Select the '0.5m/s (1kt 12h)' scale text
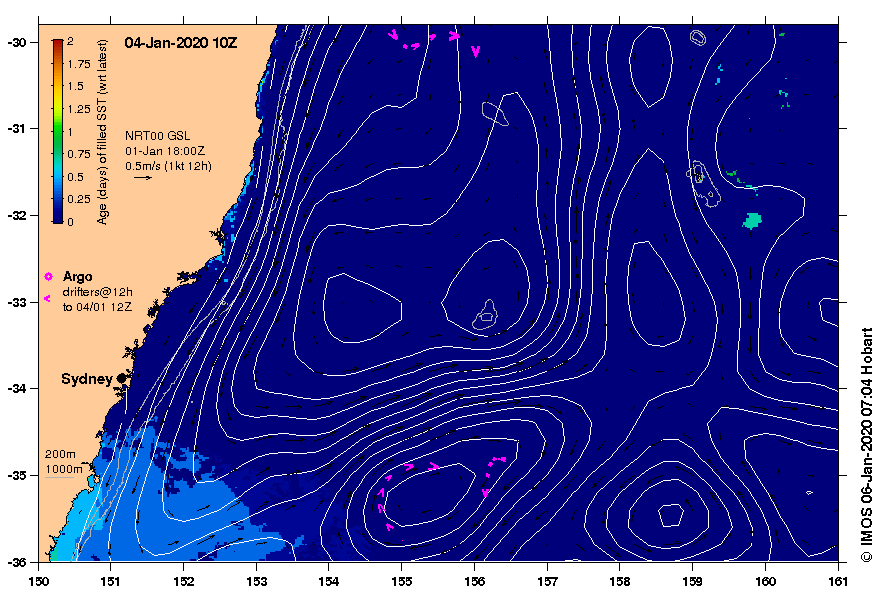The height and width of the screenshot is (600, 879). tap(168, 166)
